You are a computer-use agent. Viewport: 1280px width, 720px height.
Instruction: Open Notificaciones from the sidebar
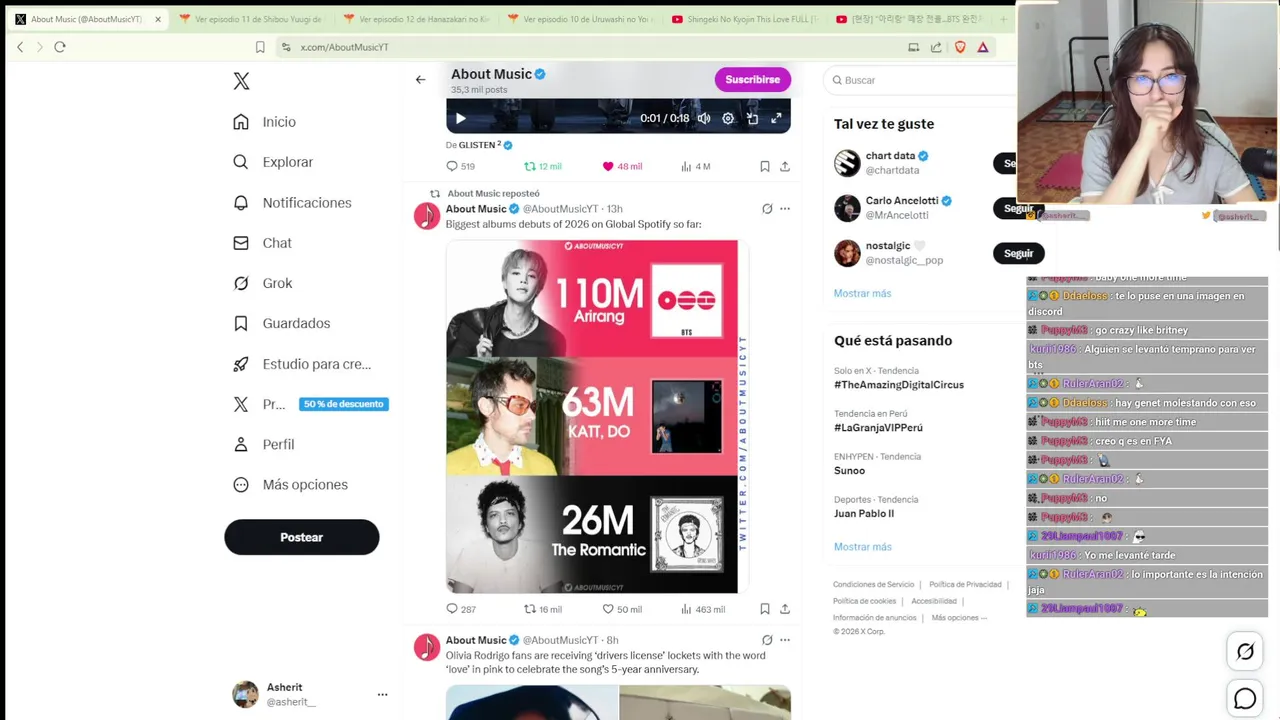tap(292, 202)
